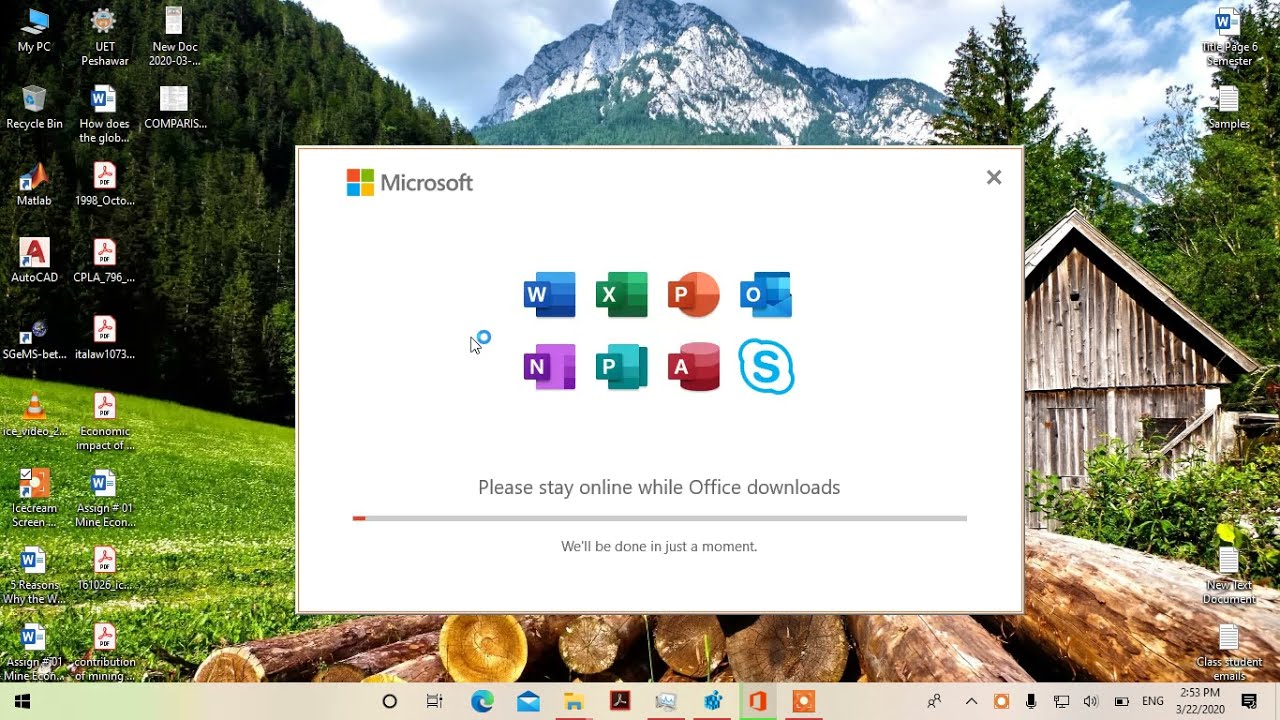Image resolution: width=1280 pixels, height=720 pixels.
Task: Switch the ENG input language indicator
Action: (1153, 701)
